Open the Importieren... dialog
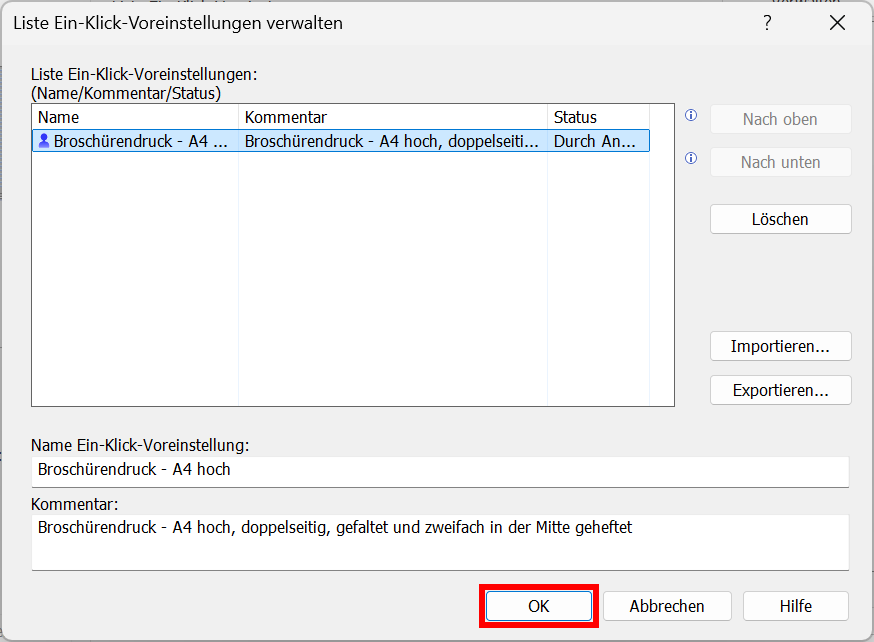The image size is (874, 642). pyautogui.click(x=780, y=347)
